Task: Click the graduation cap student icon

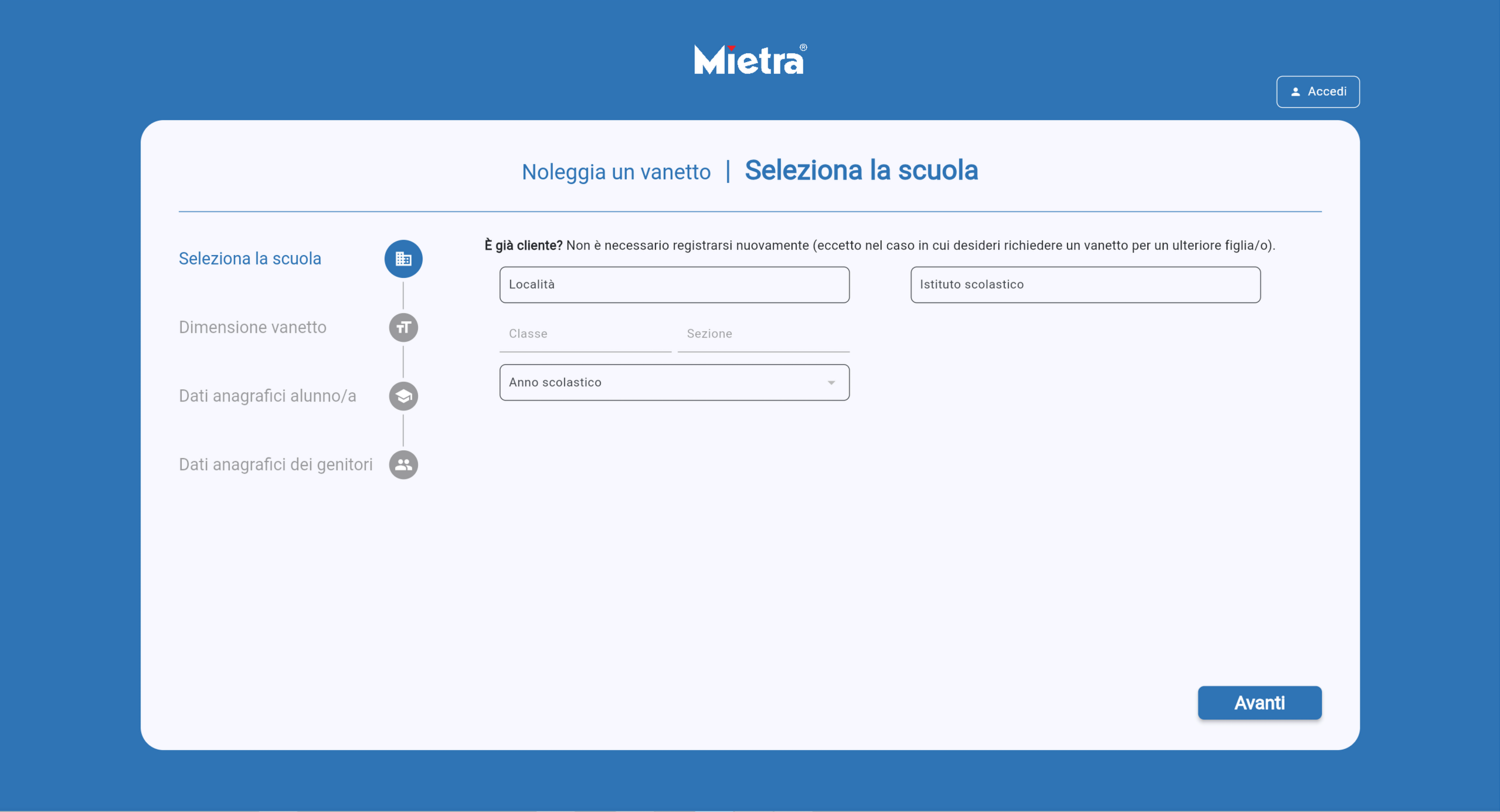Action: click(403, 396)
